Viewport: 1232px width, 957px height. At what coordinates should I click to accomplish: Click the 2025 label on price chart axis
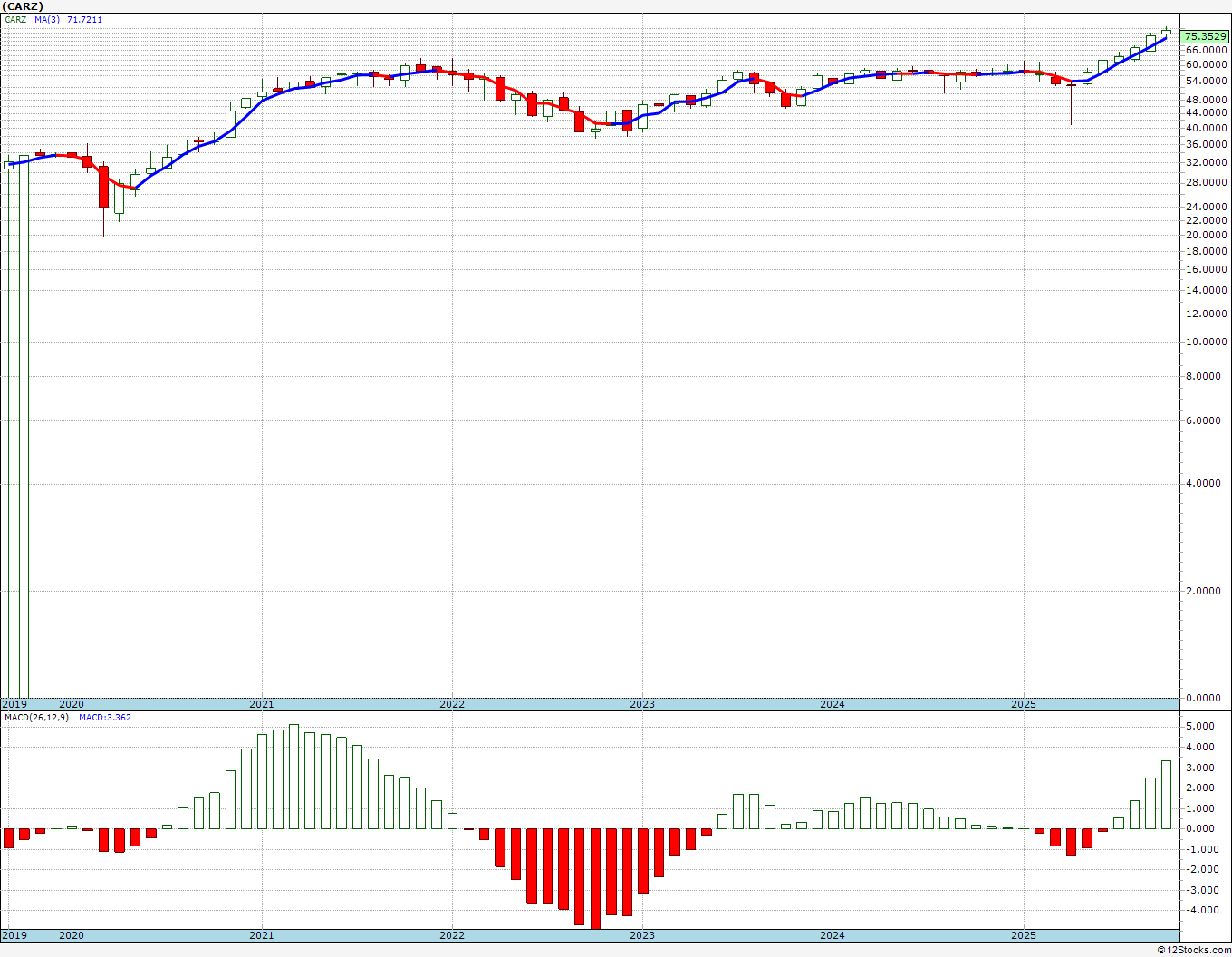click(x=1024, y=704)
